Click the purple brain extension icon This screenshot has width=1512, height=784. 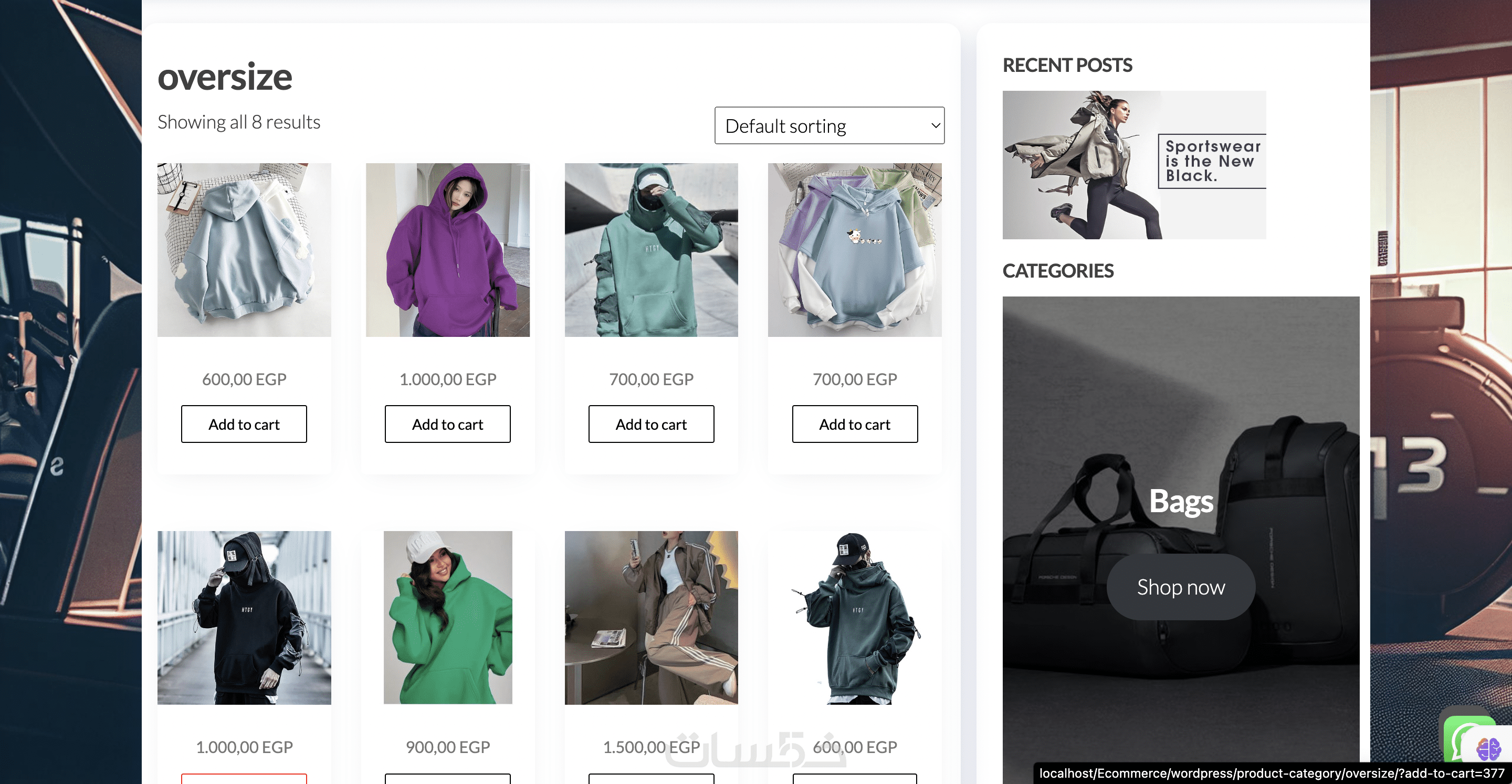(1488, 749)
